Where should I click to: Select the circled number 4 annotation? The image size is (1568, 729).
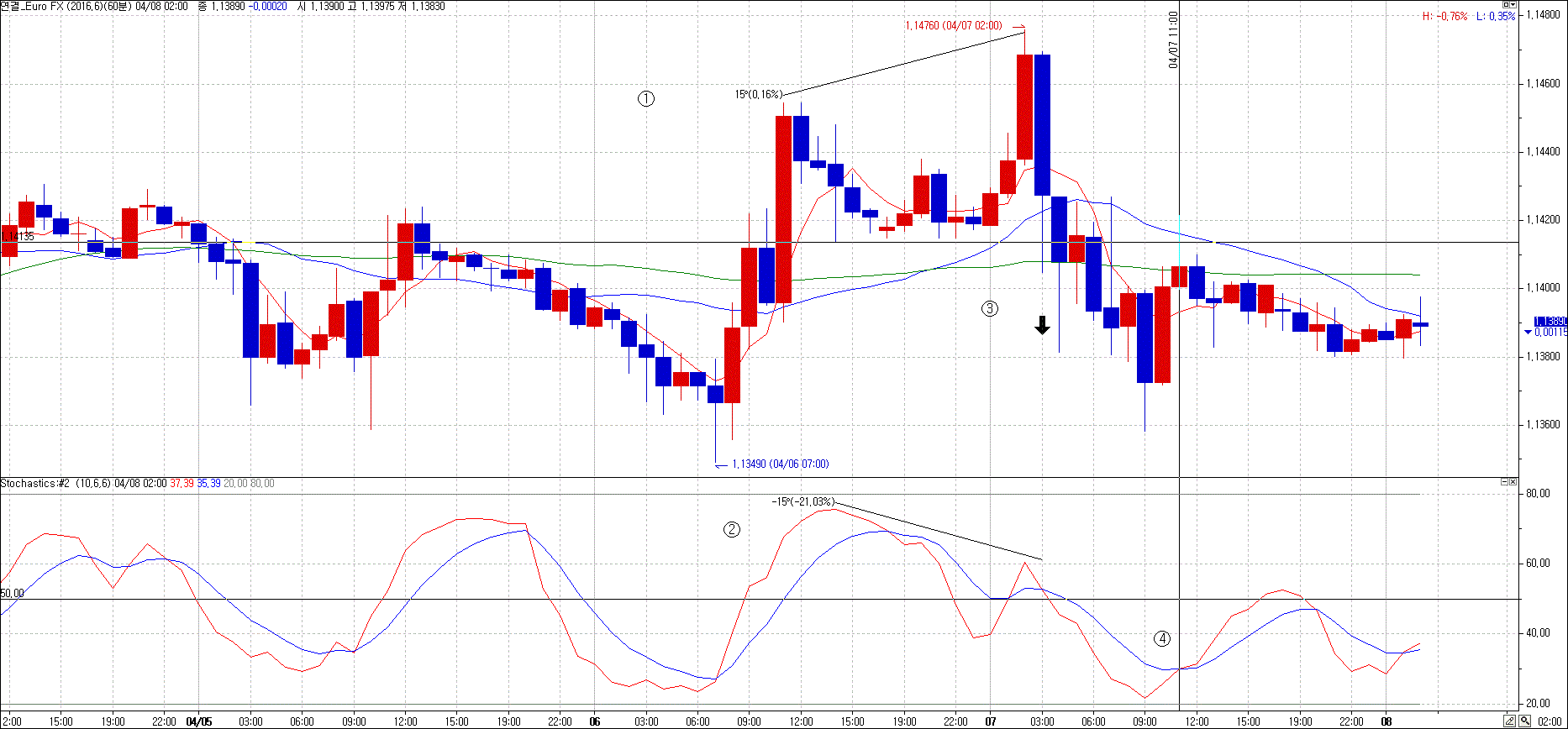click(x=1161, y=639)
